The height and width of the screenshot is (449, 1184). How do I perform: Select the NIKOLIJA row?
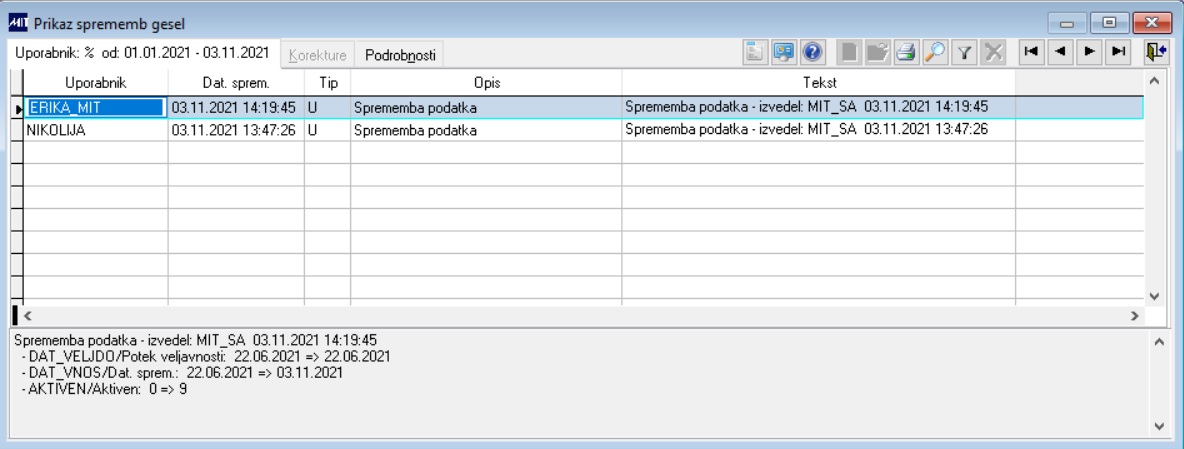click(x=583, y=131)
